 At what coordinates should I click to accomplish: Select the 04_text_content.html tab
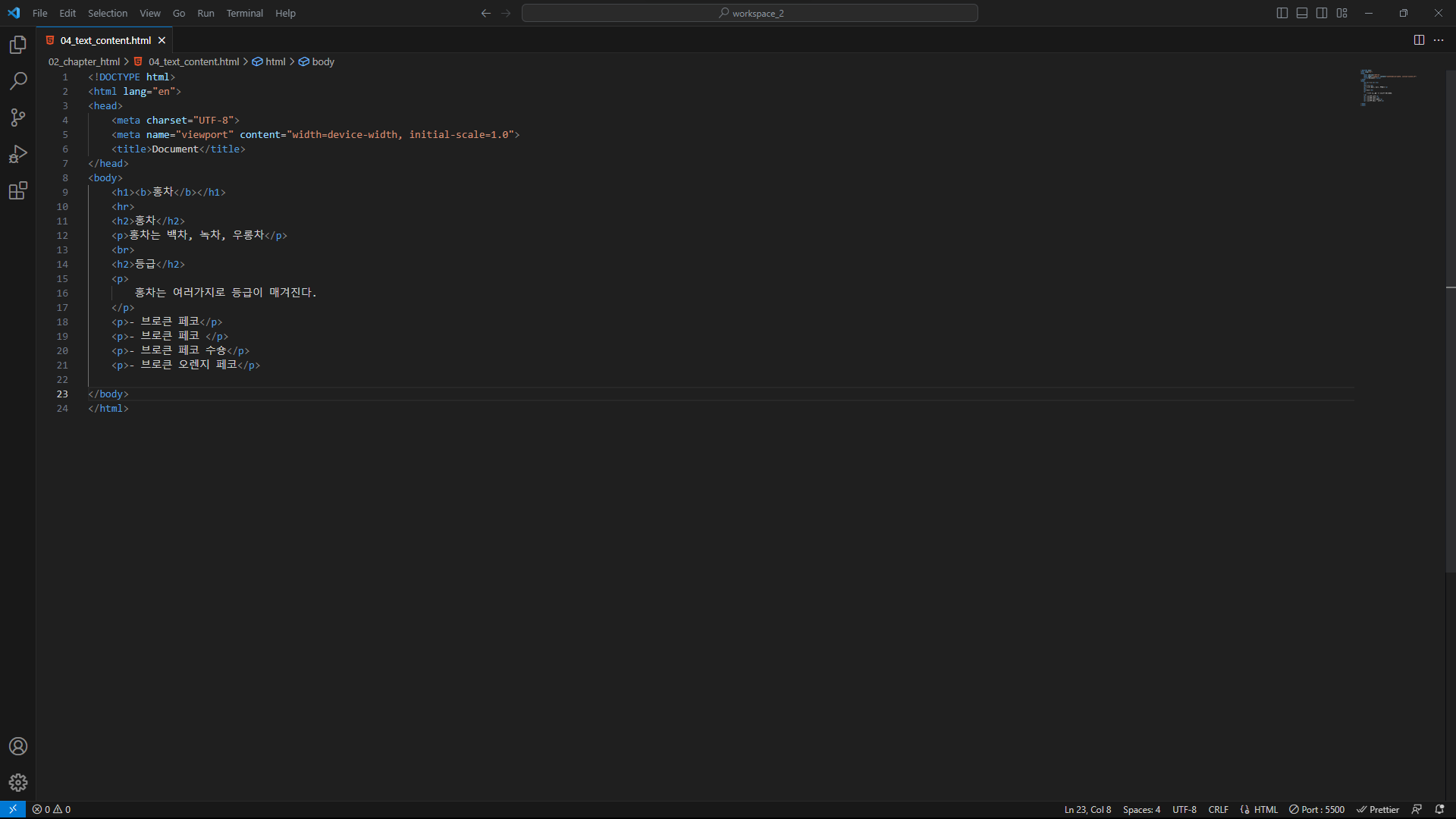tap(105, 40)
